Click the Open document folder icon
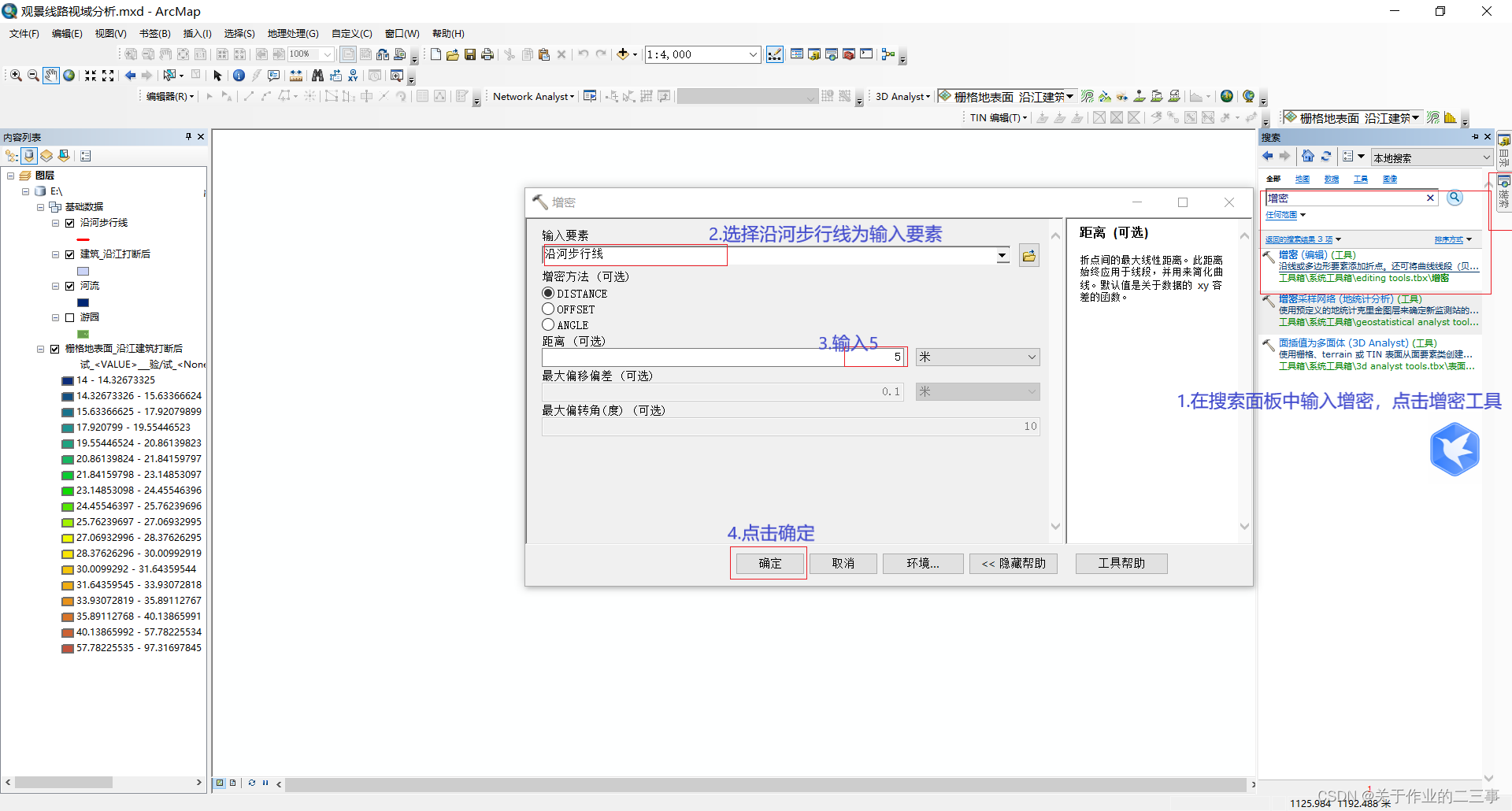Screen dimensions: 1512x811 (x=453, y=54)
